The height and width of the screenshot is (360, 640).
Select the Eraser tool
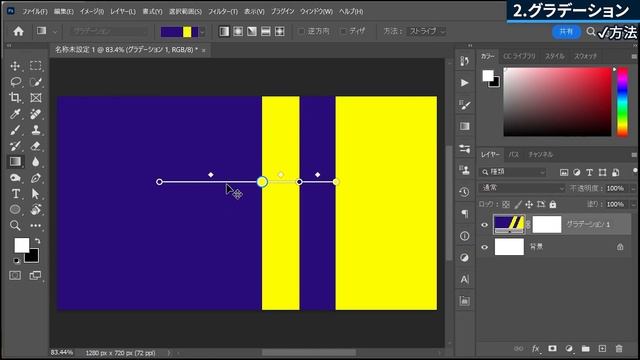tap(36, 146)
